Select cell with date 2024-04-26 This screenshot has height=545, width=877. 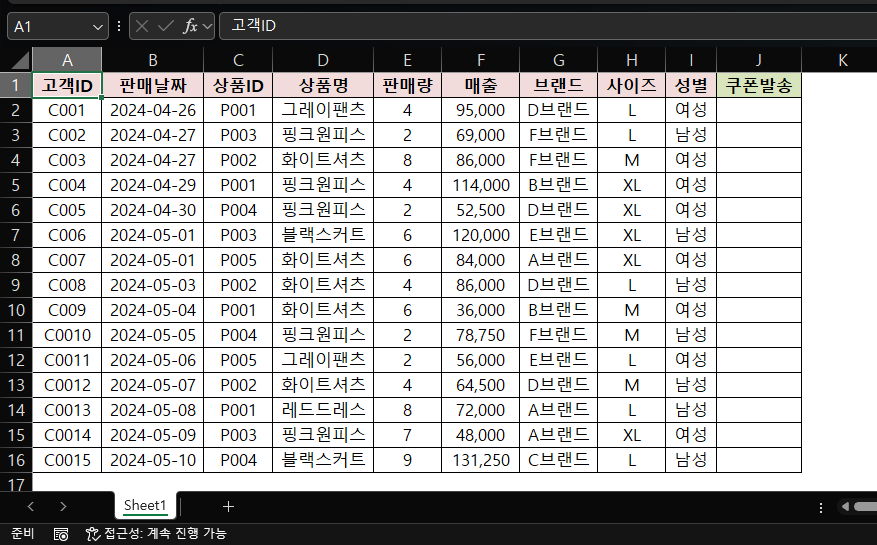tap(153, 110)
